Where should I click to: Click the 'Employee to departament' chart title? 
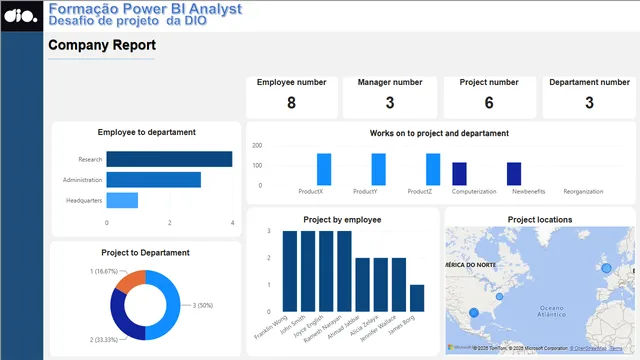[x=147, y=132]
